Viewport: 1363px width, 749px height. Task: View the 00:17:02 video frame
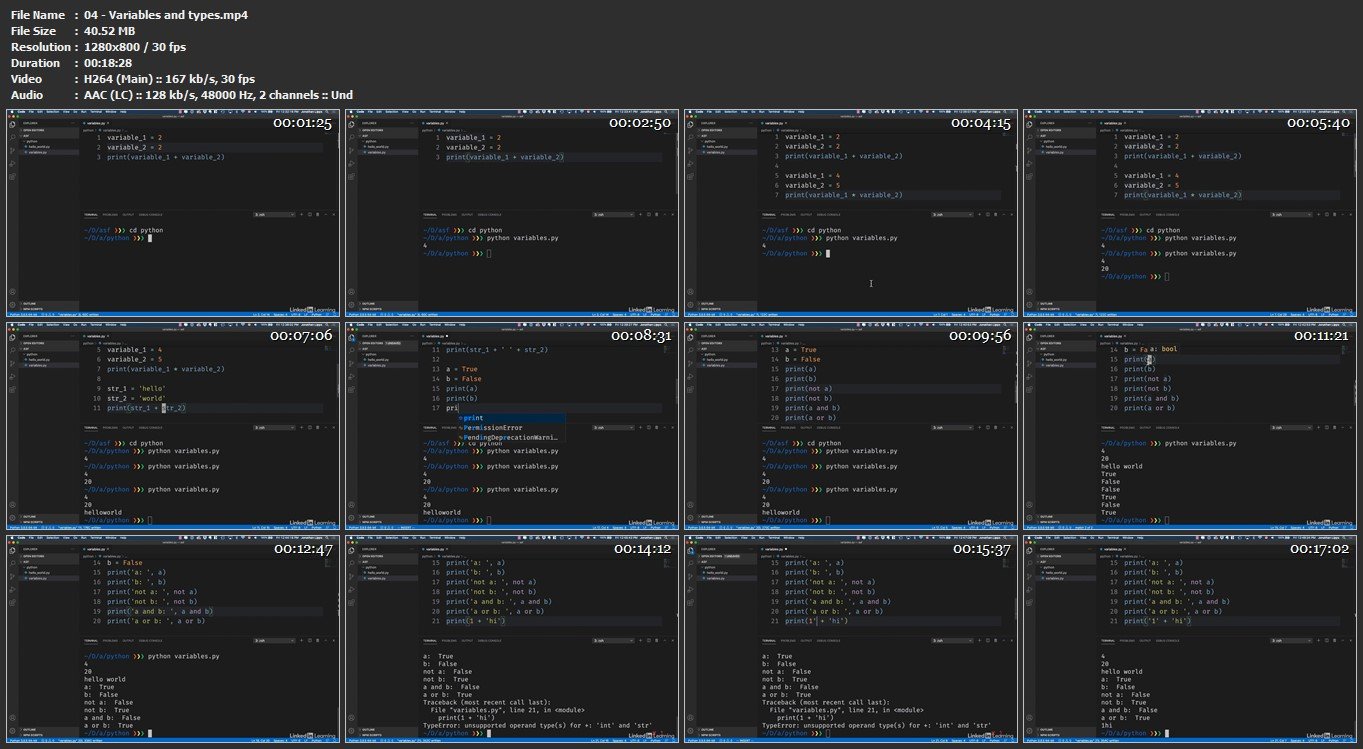click(1189, 638)
